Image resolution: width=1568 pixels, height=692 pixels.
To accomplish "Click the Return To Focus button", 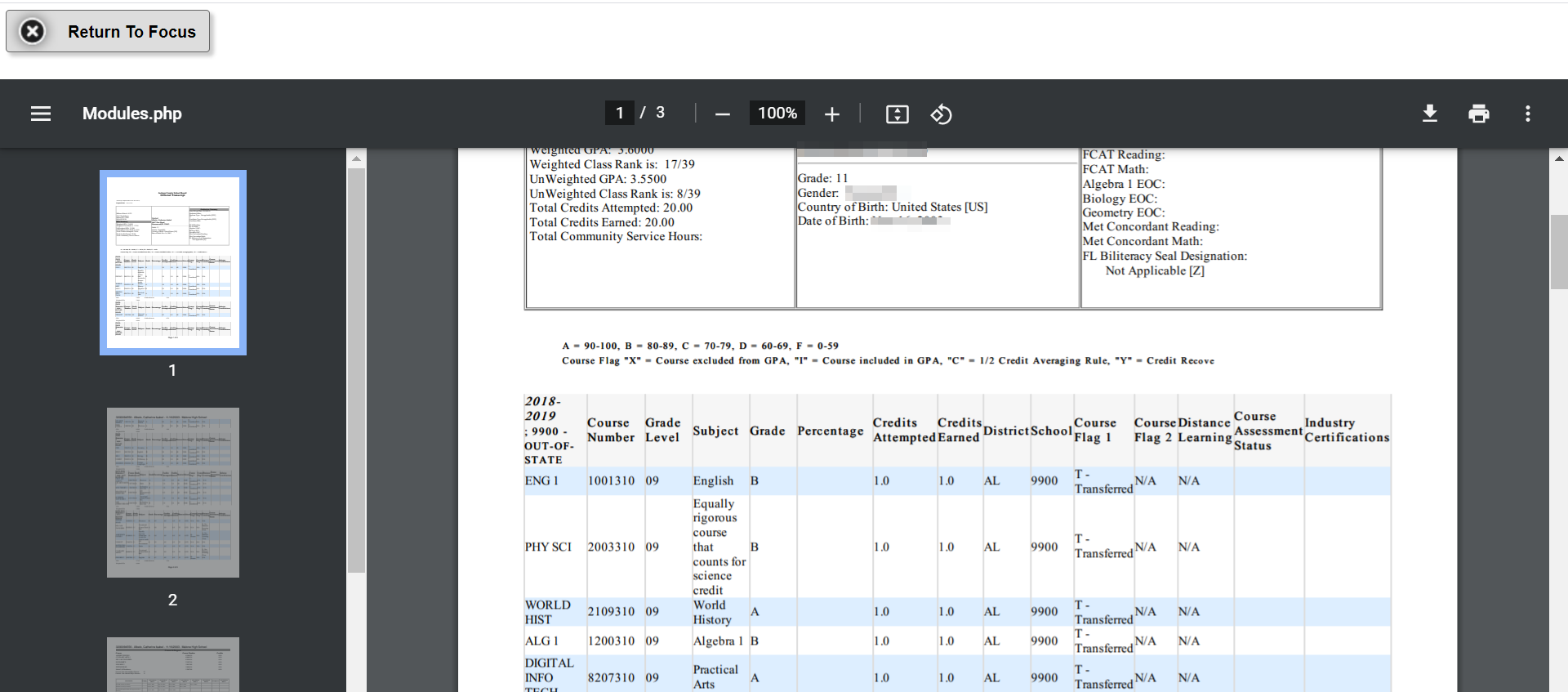I will pos(108,31).
